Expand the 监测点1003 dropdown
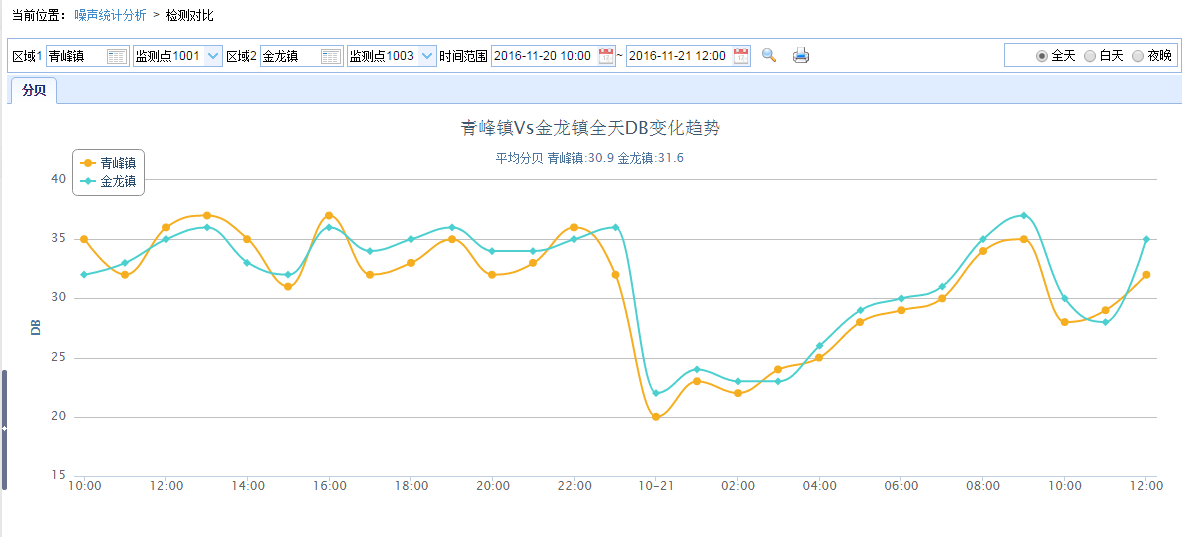Viewport: 1182px width, 537px height. point(427,56)
